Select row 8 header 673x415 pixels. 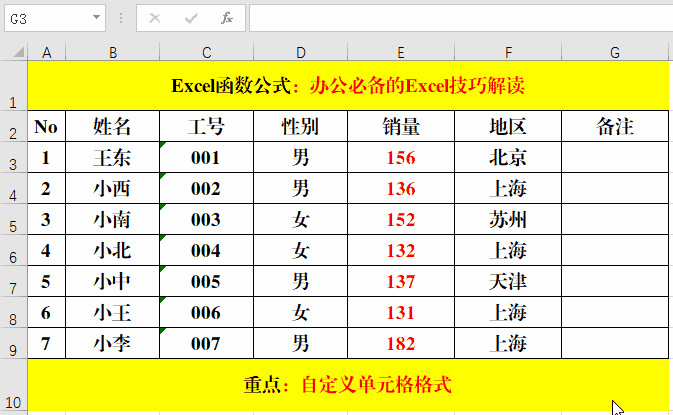(x=13, y=312)
